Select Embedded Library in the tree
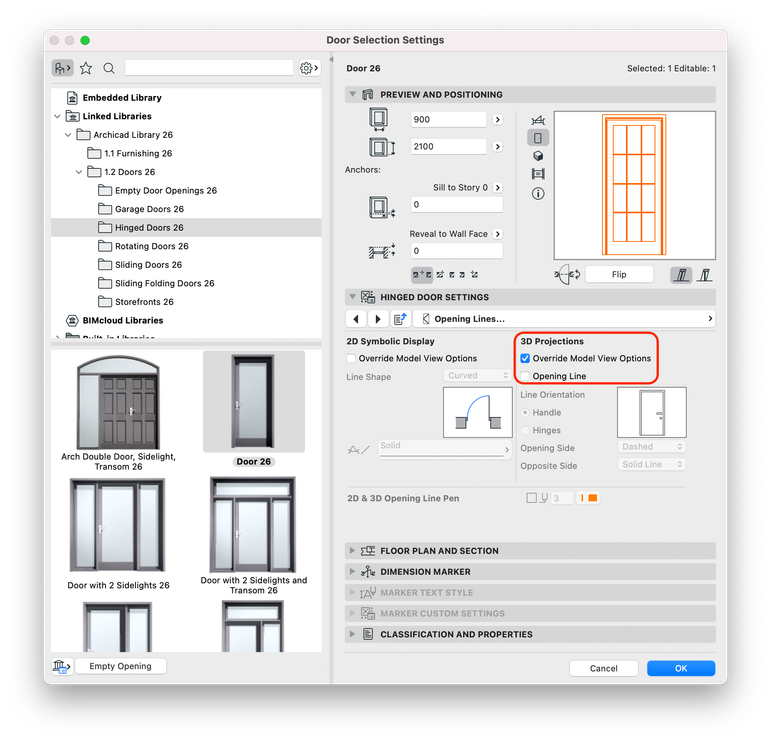The width and height of the screenshot is (771, 742). [x=122, y=98]
